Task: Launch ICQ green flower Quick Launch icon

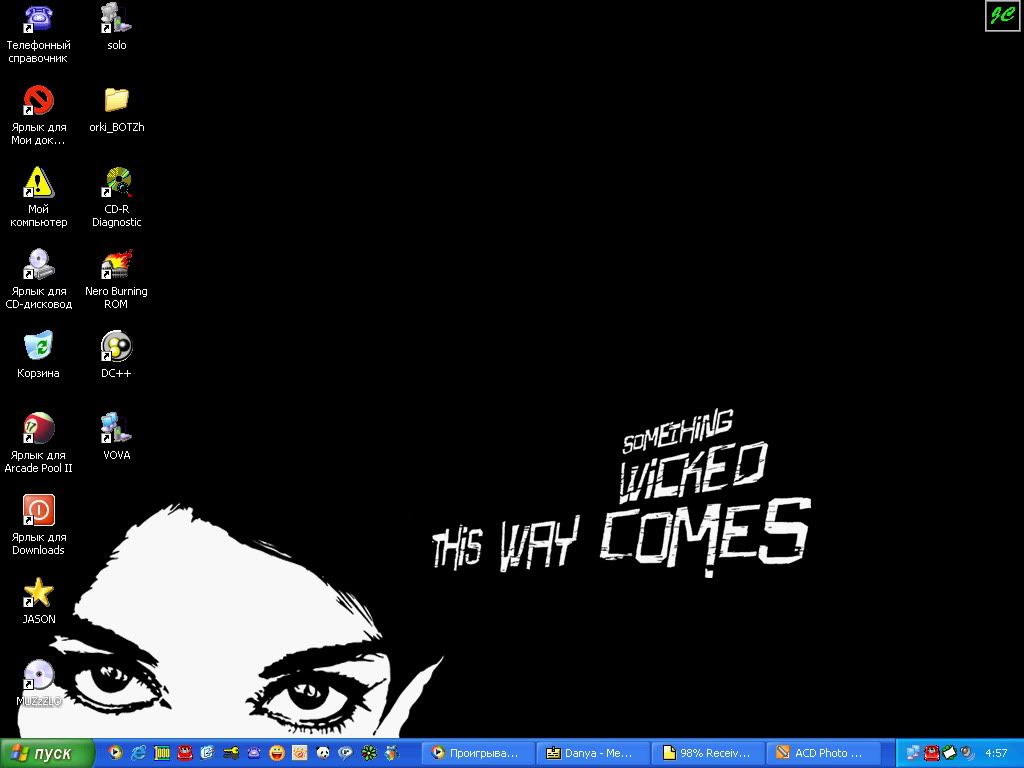Action: (369, 753)
